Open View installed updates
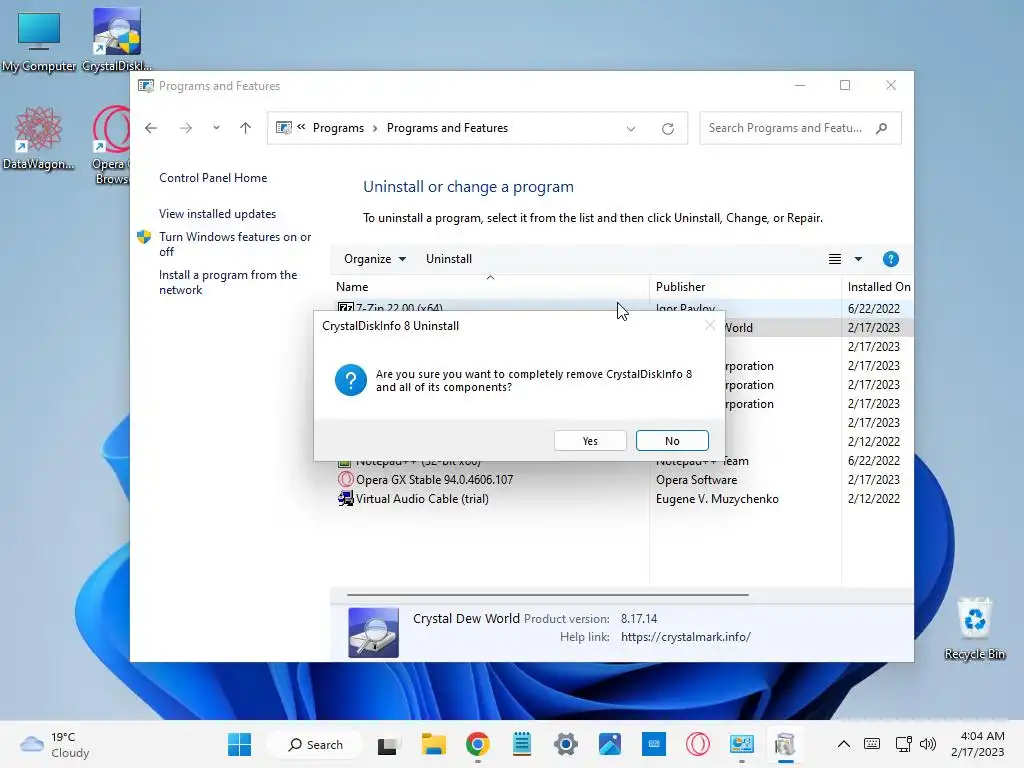The width and height of the screenshot is (1024, 768). click(217, 214)
